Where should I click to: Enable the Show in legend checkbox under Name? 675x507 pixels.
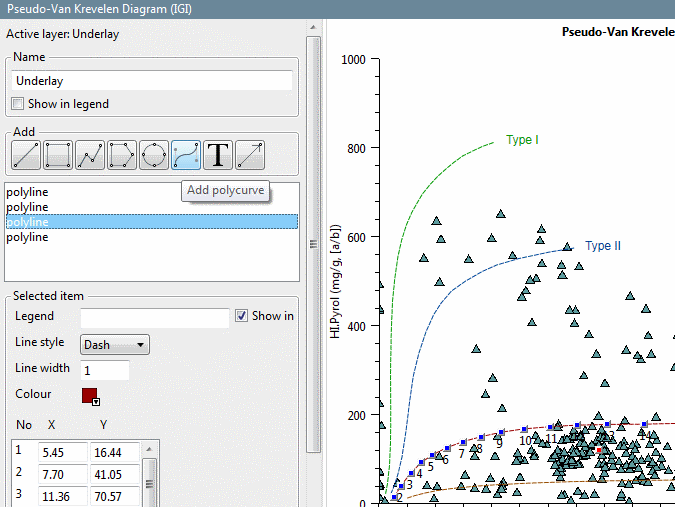click(18, 104)
